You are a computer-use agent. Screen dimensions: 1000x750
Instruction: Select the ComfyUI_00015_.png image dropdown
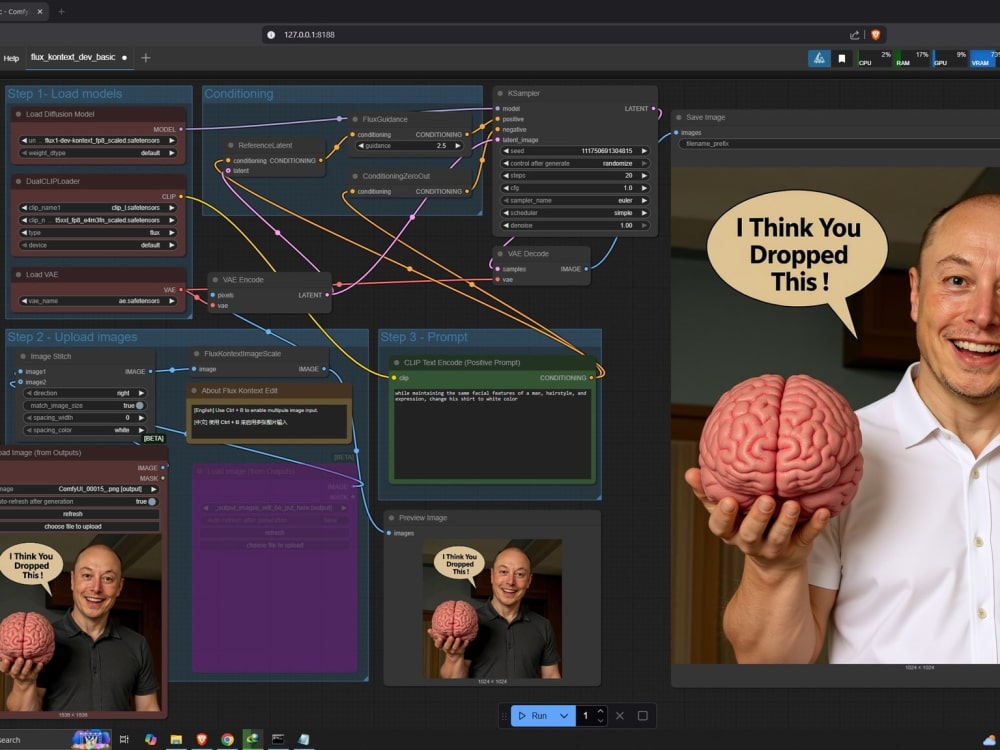[79, 489]
